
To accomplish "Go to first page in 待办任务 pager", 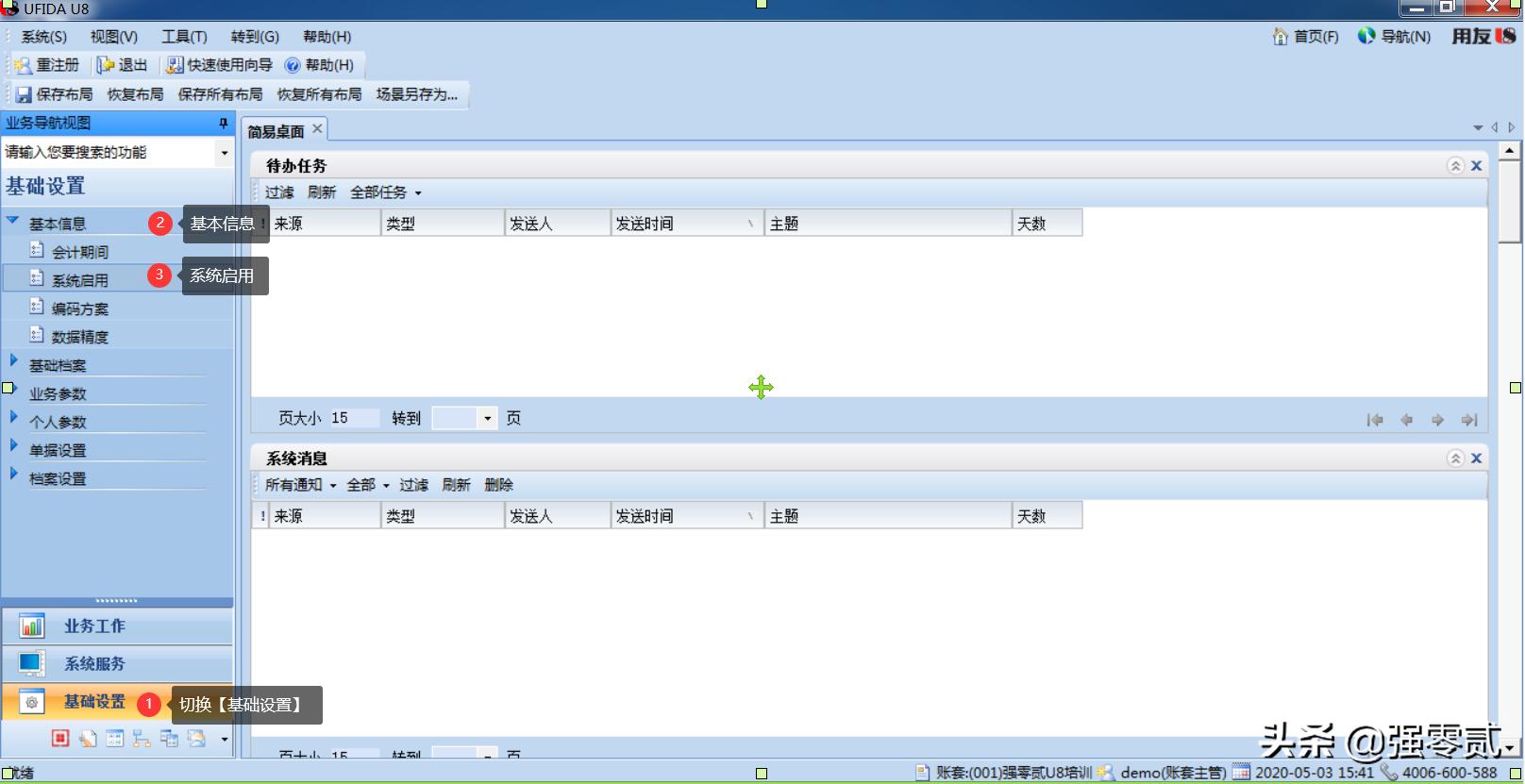I will pyautogui.click(x=1375, y=420).
